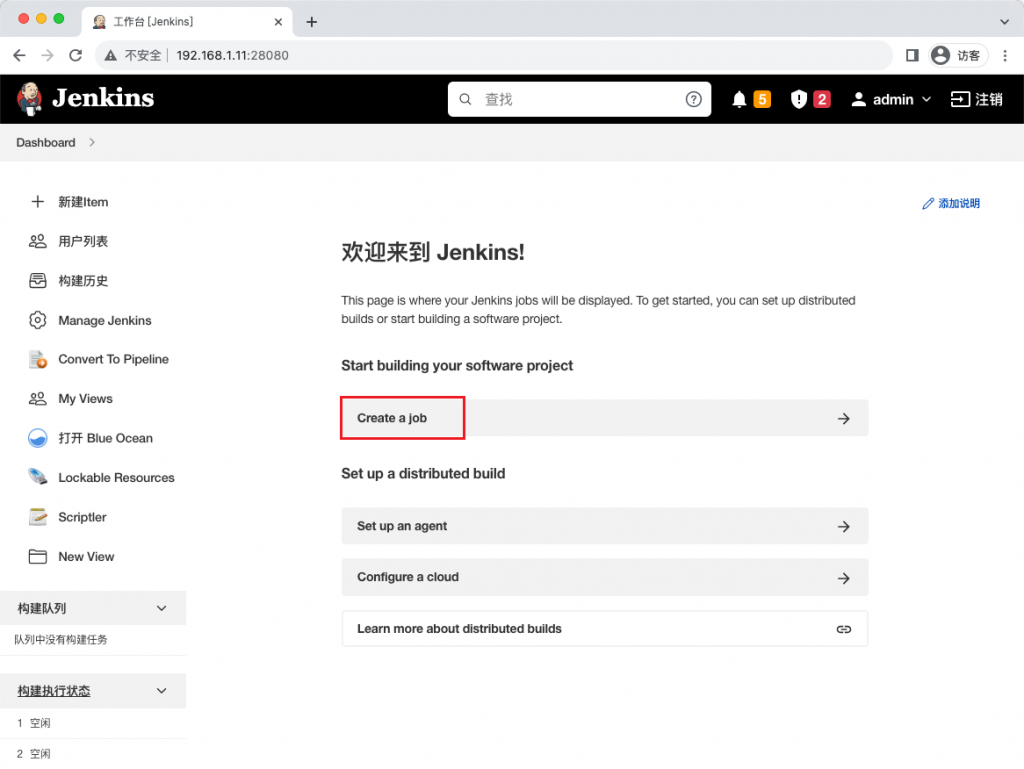Click the 构建执行状态 heading link

click(x=54, y=691)
